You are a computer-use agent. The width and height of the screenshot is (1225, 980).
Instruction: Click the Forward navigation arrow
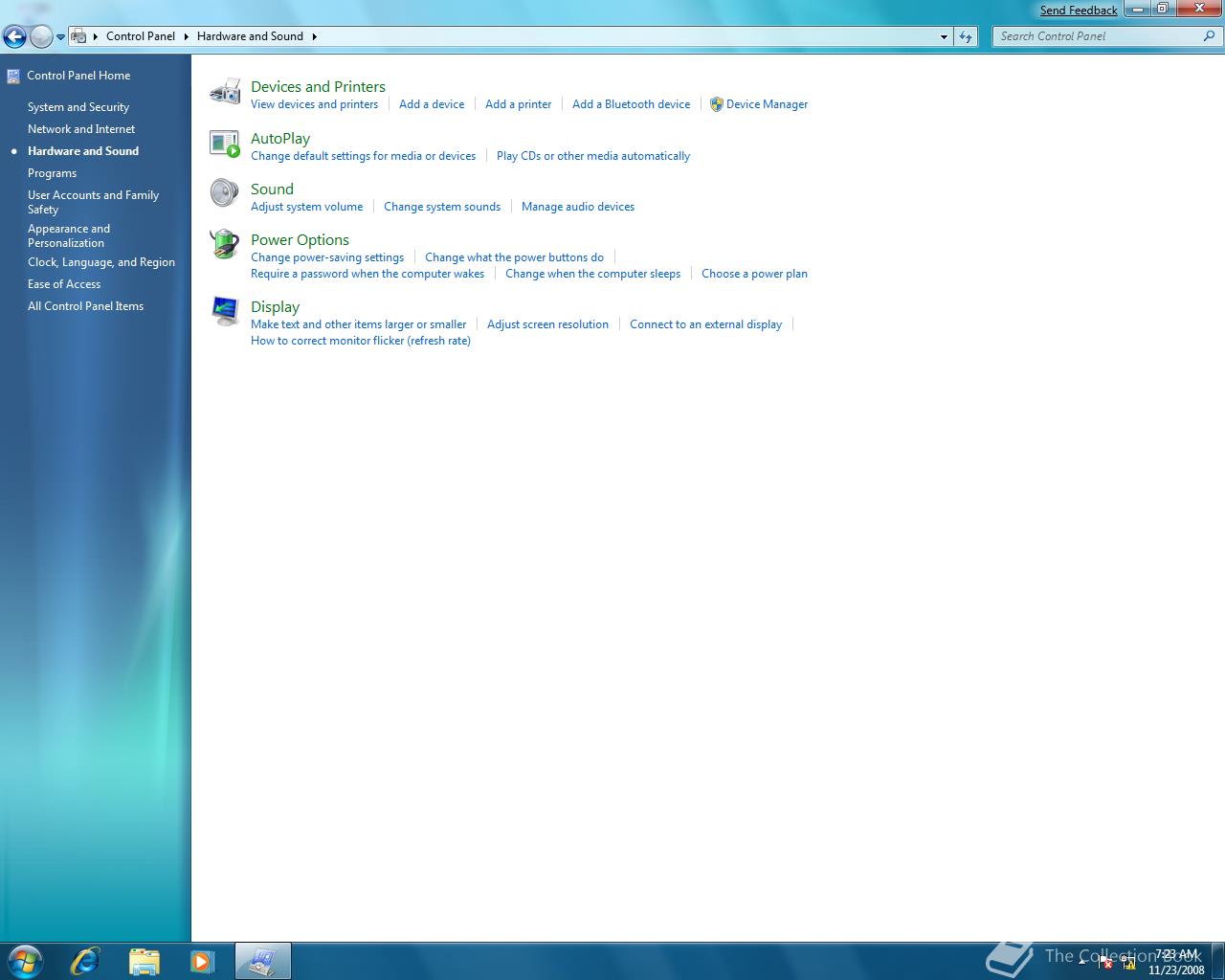click(x=41, y=36)
